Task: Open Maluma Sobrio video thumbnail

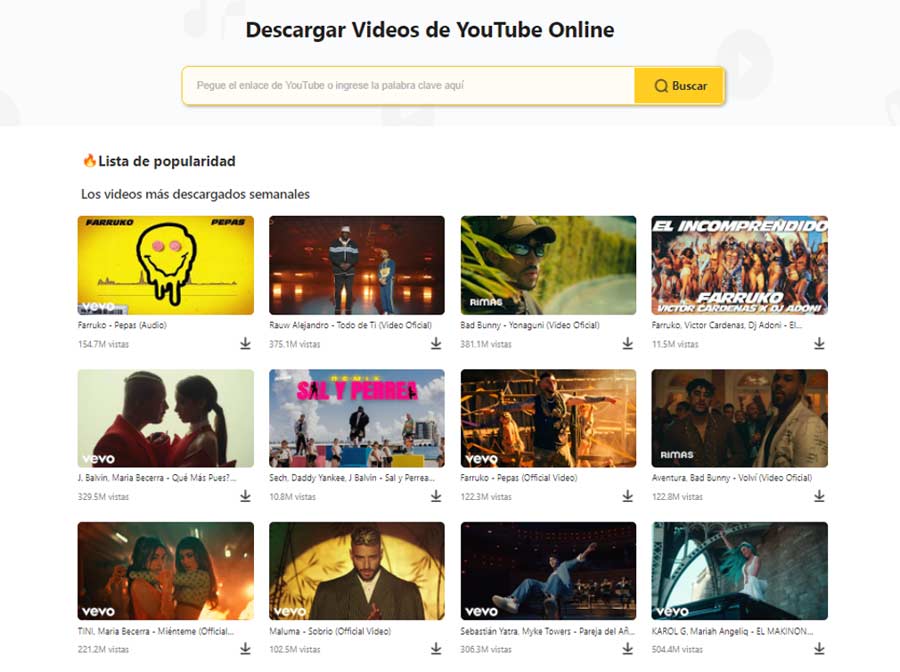Action: coord(357,571)
